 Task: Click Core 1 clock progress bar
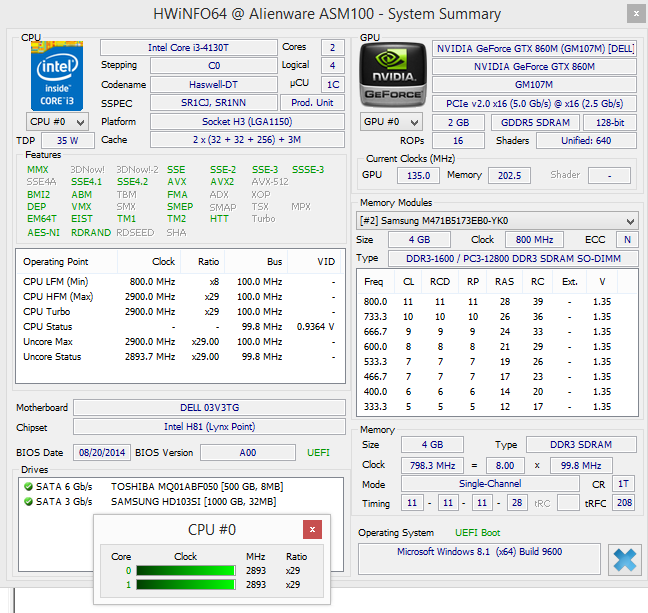(186, 584)
